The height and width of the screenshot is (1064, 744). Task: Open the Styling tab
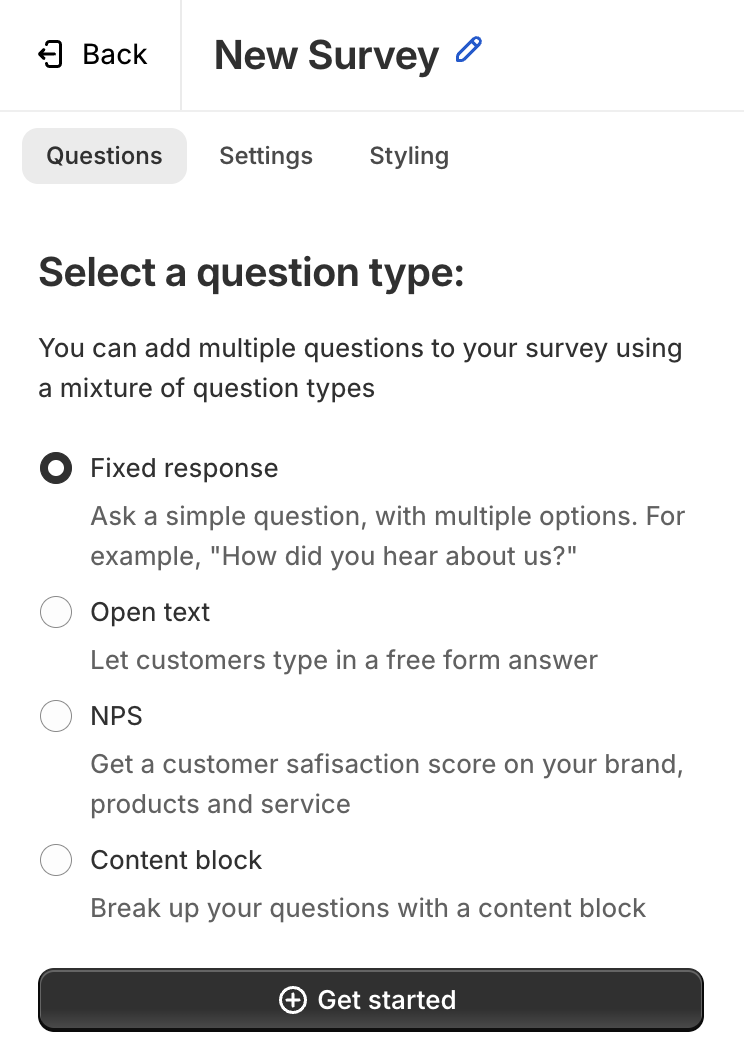click(409, 156)
